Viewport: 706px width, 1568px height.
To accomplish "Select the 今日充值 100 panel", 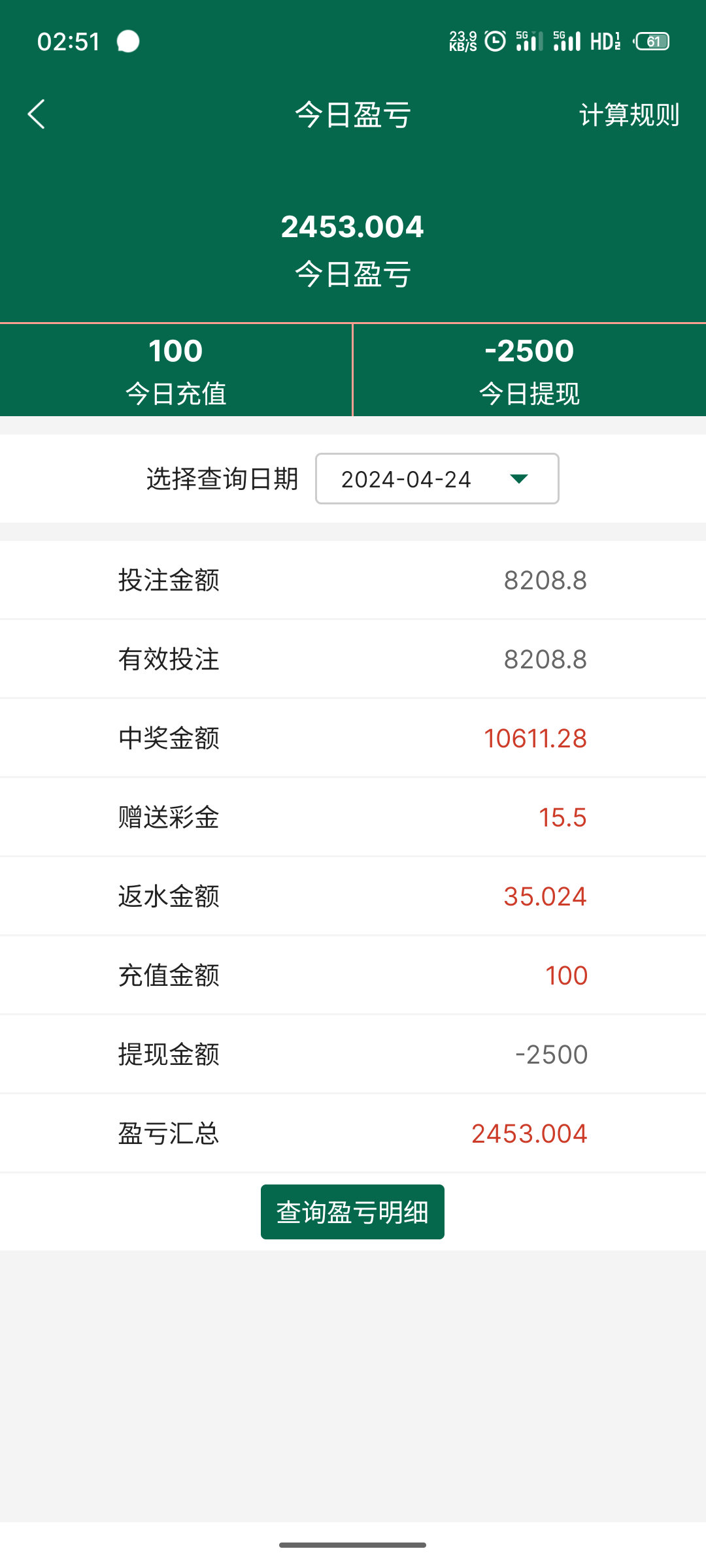I will pos(176,370).
